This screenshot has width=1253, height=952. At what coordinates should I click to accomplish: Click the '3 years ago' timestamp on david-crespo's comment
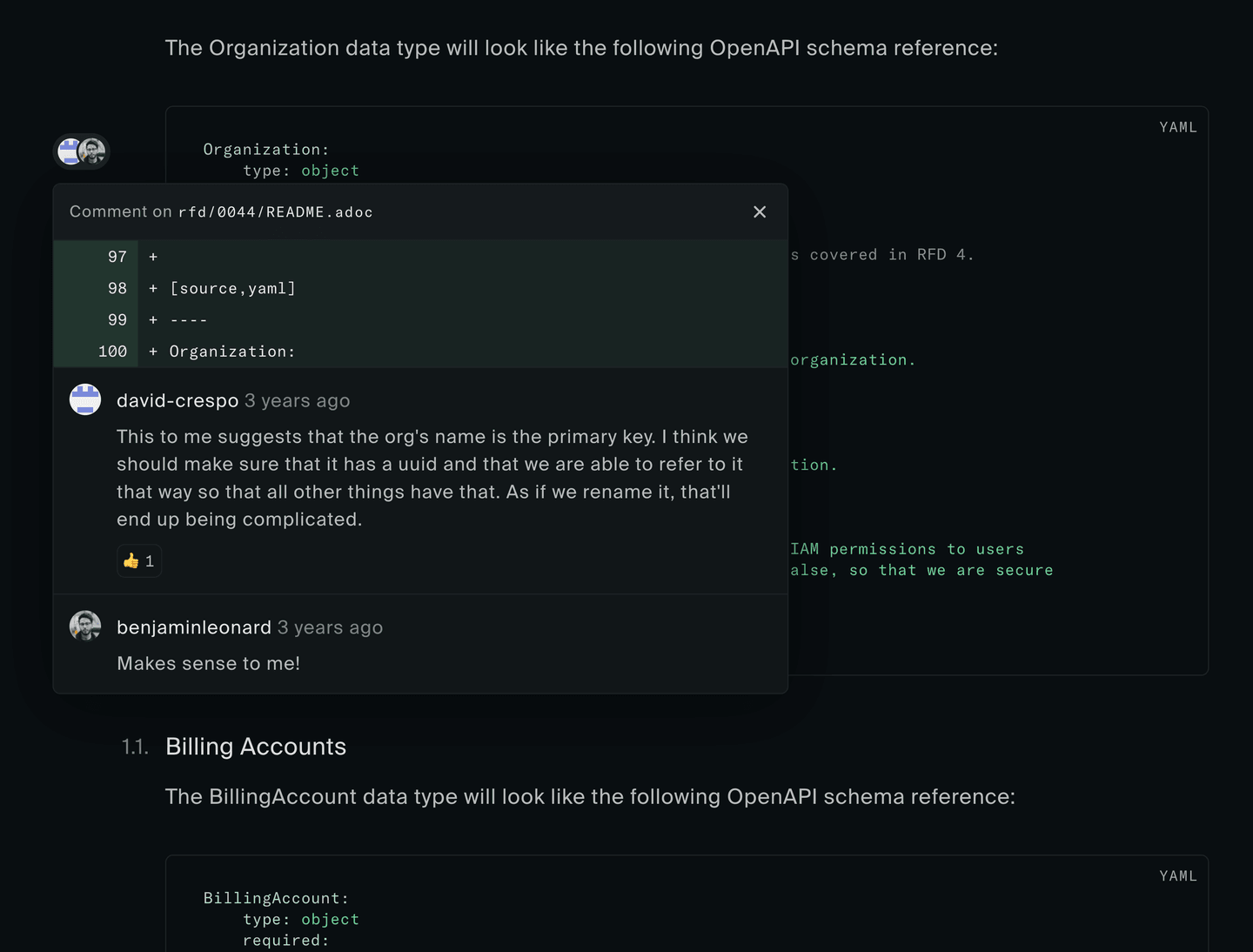pyautogui.click(x=297, y=400)
